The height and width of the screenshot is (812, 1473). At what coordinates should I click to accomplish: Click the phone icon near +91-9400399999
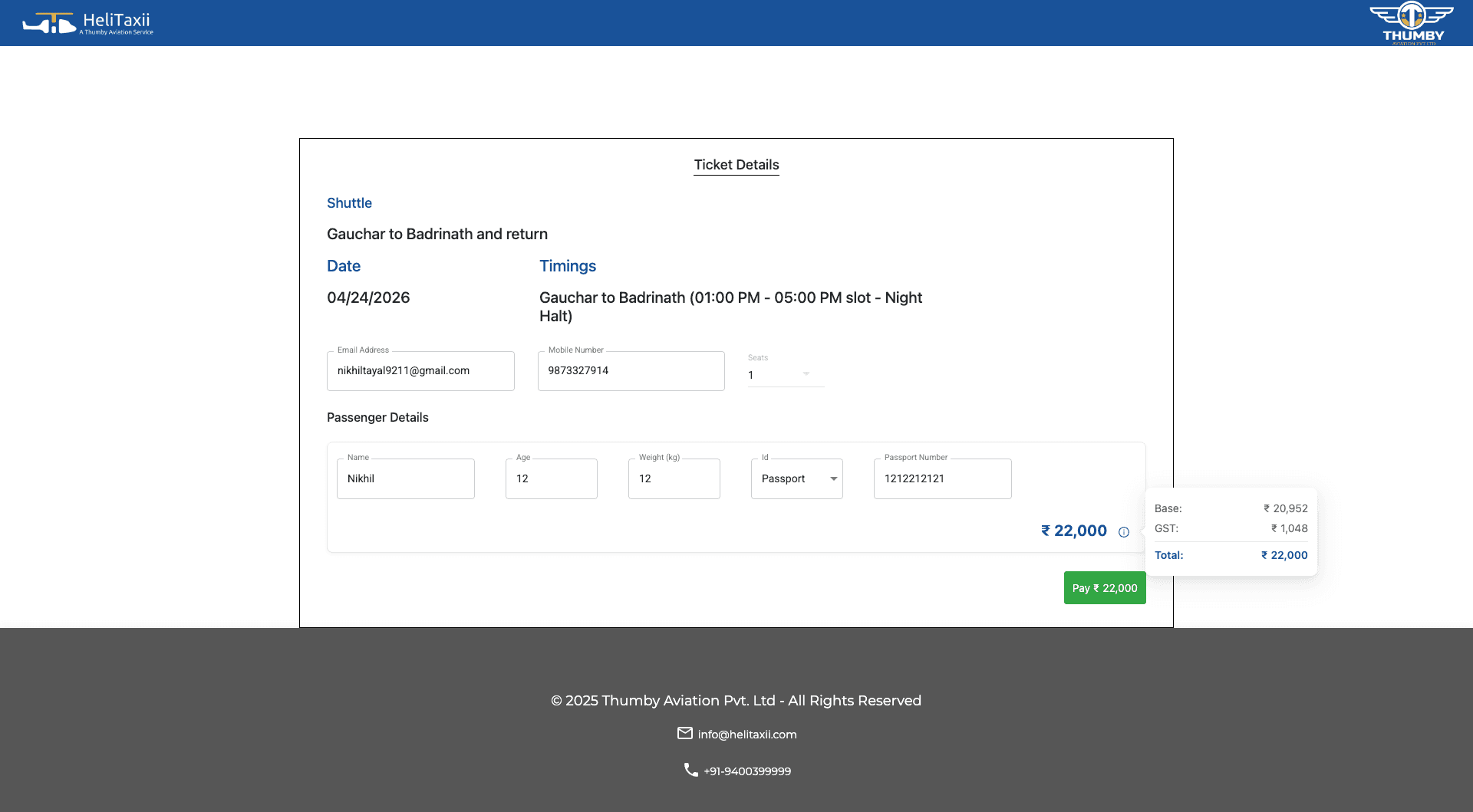click(x=688, y=770)
